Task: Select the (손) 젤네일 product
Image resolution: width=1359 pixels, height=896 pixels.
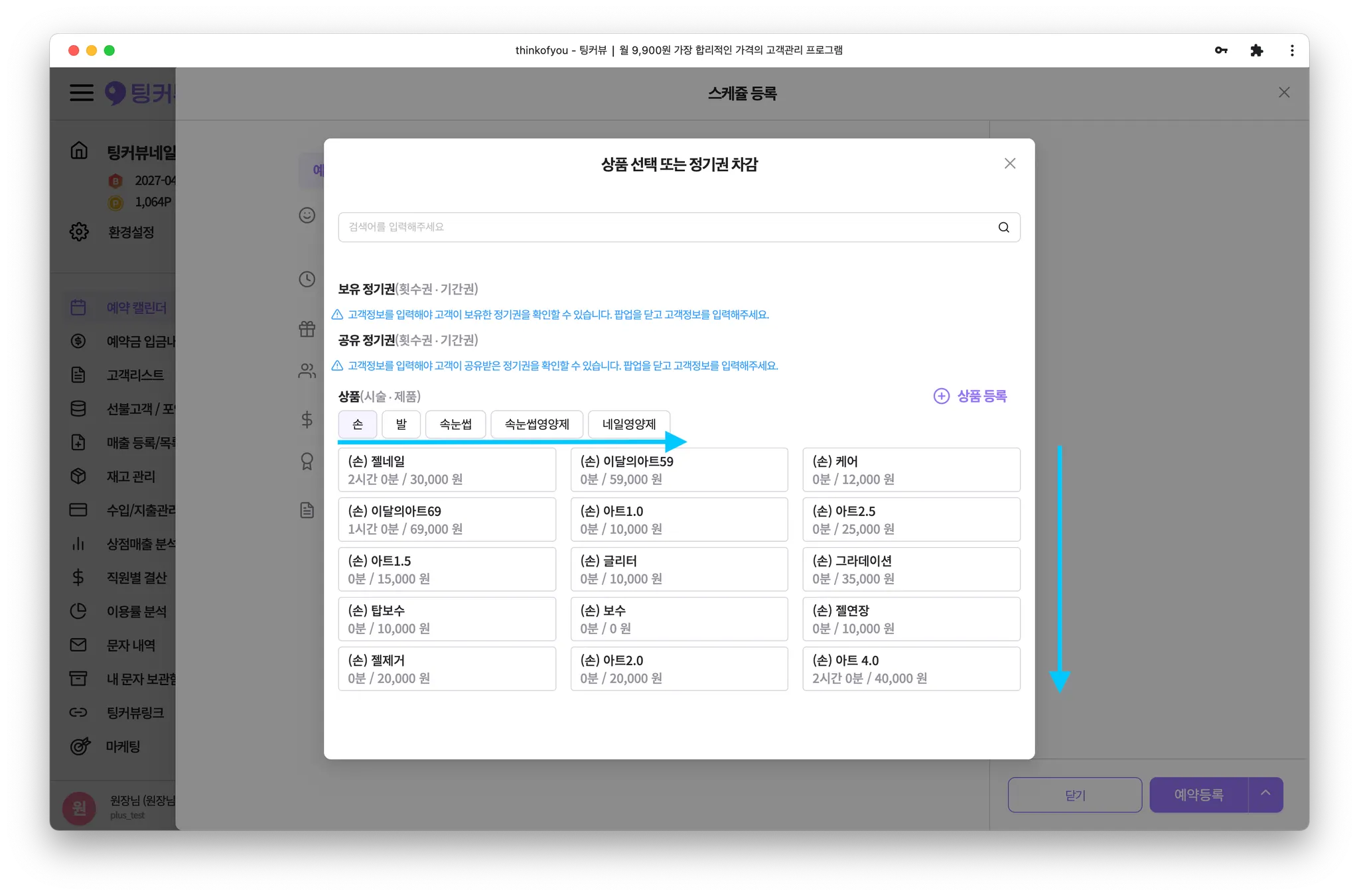Action: click(x=447, y=470)
